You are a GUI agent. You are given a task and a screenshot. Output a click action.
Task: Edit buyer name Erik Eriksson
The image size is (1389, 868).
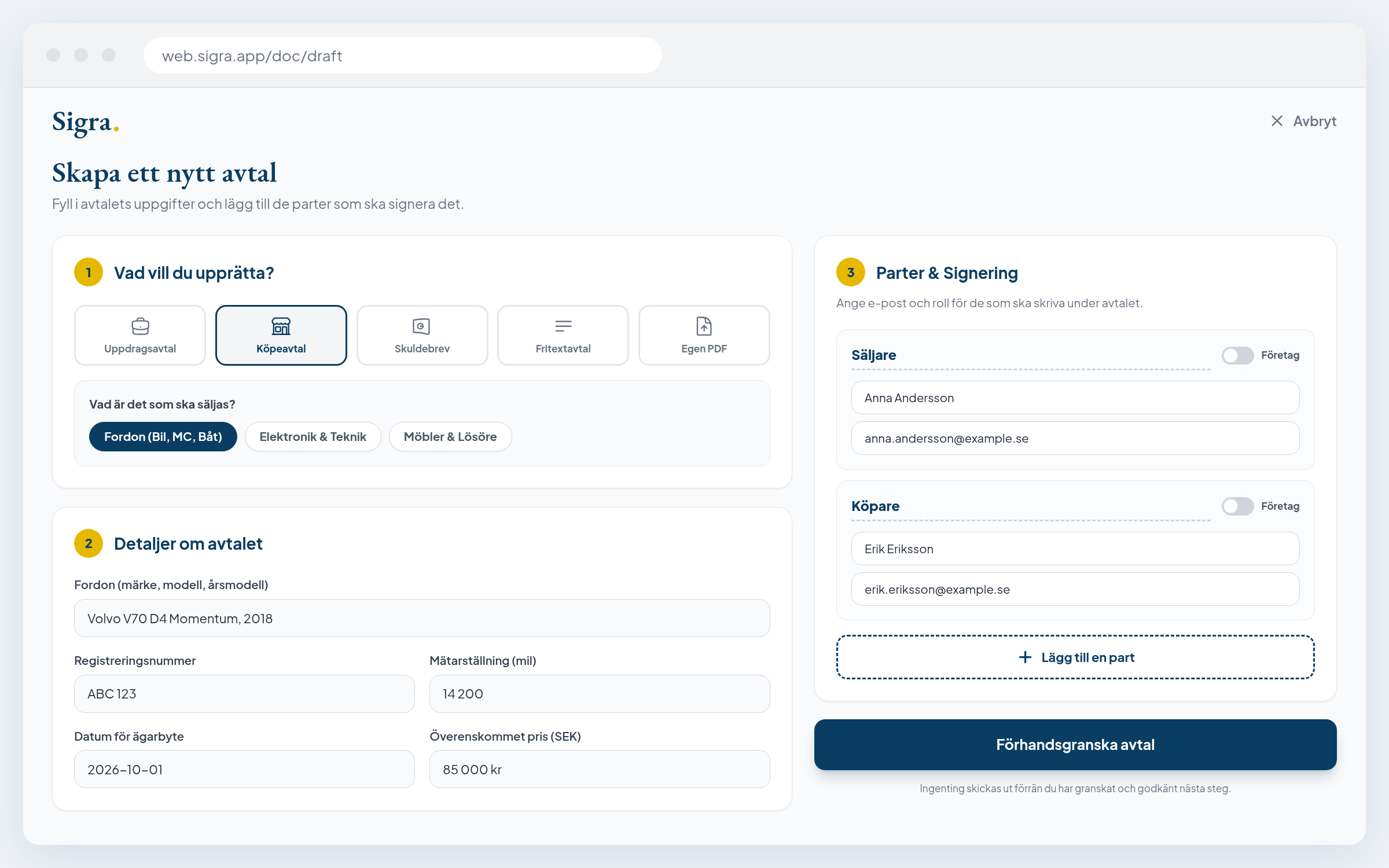point(1075,549)
